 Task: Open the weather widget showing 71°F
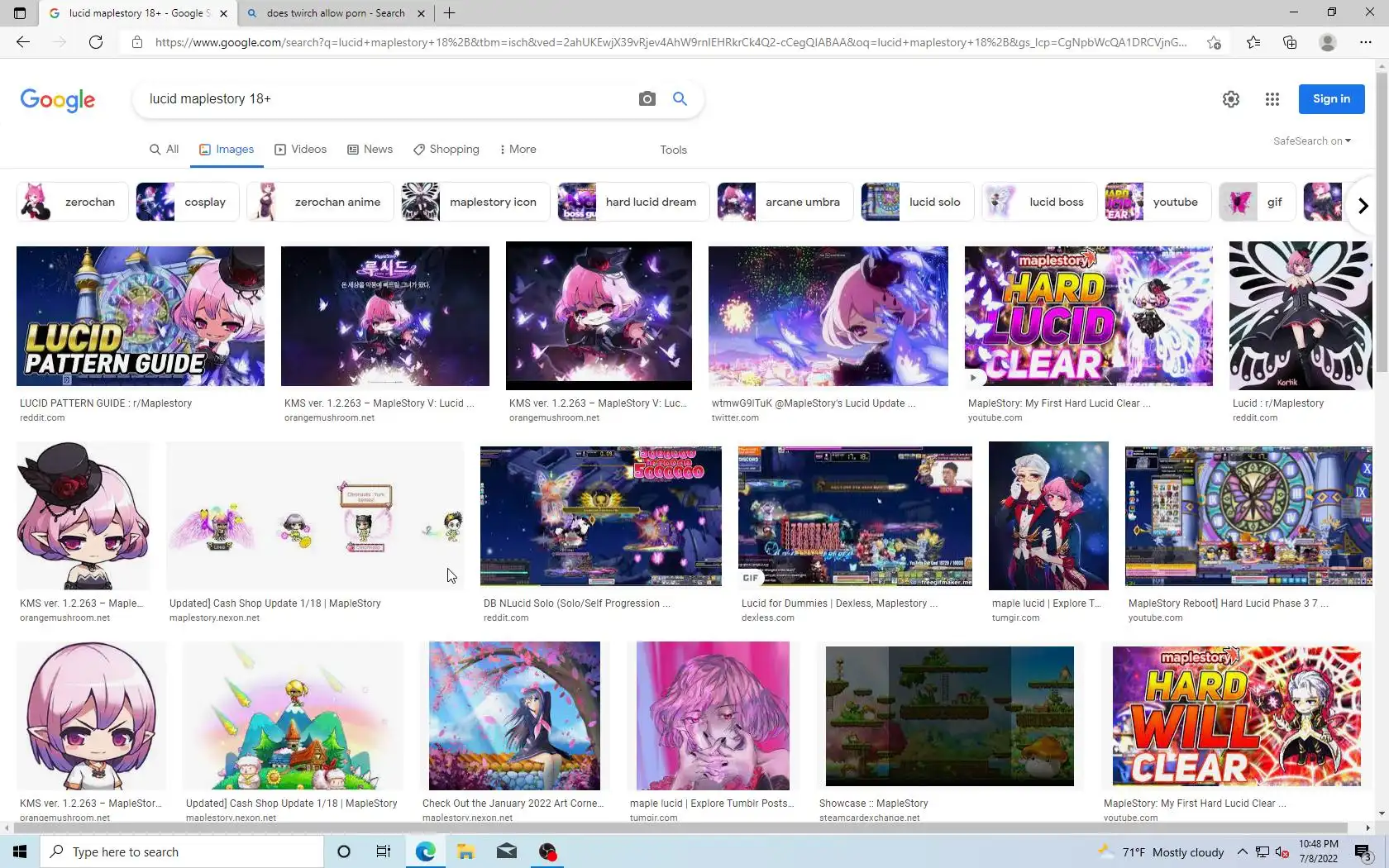click(x=1161, y=852)
